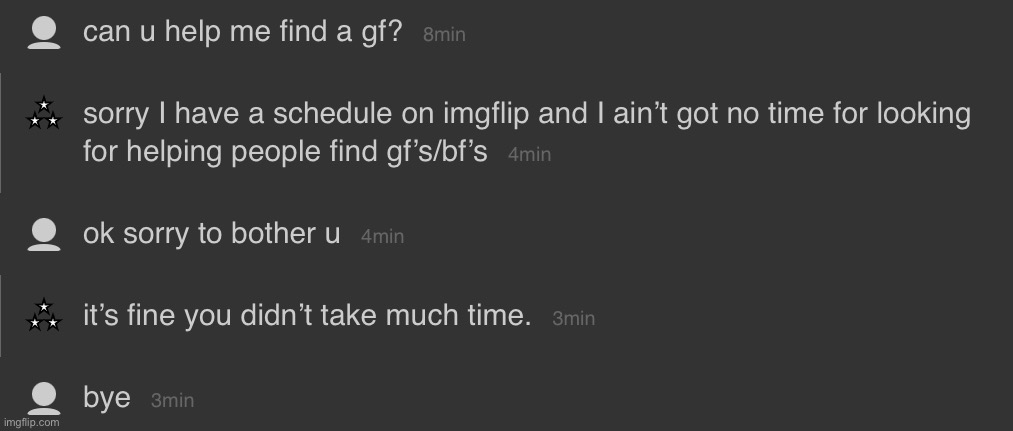
Task: Click the line 'for helping people find gf's/bf's'
Action: tap(285, 154)
